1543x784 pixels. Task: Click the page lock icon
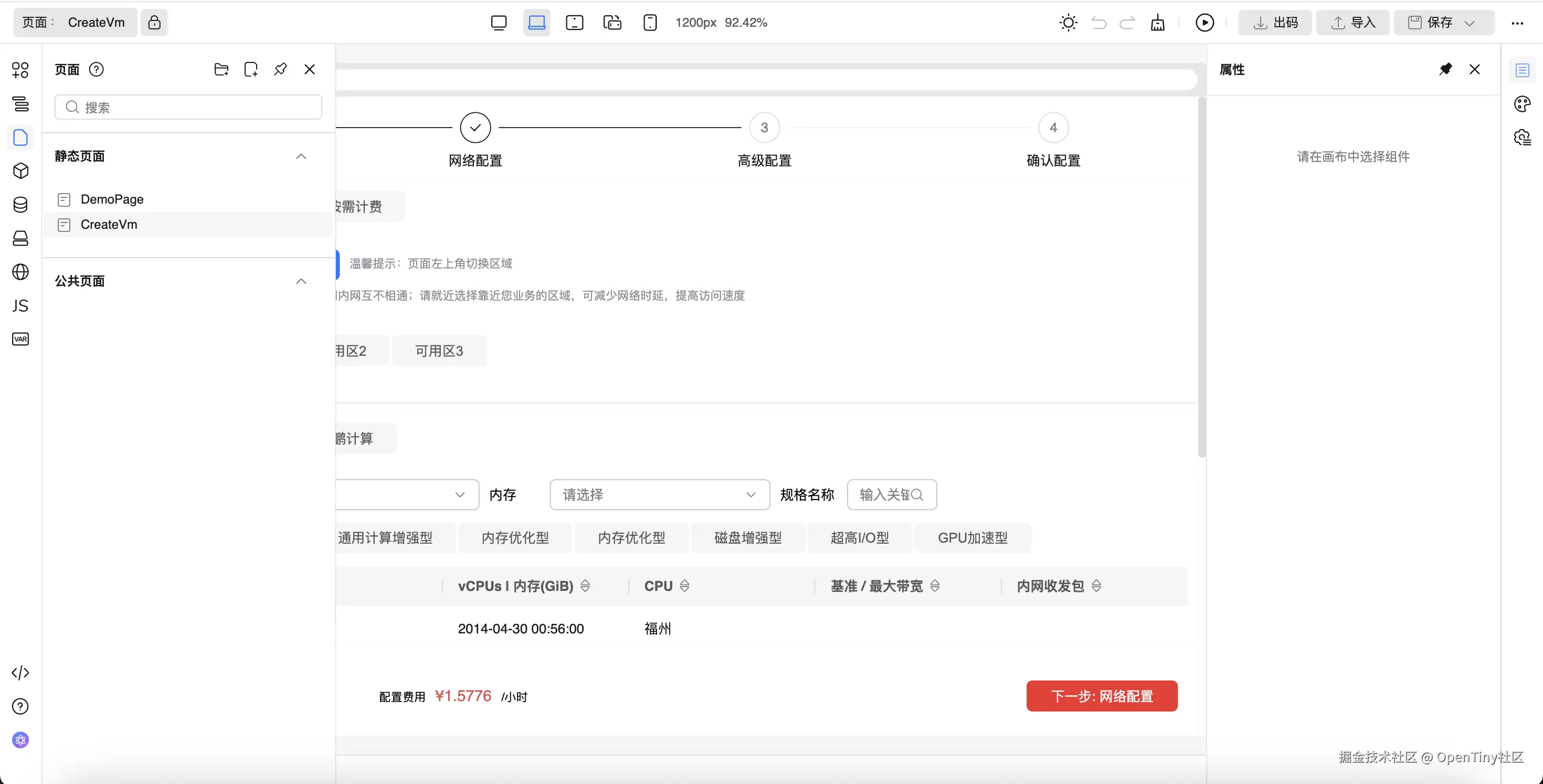pyautogui.click(x=154, y=23)
